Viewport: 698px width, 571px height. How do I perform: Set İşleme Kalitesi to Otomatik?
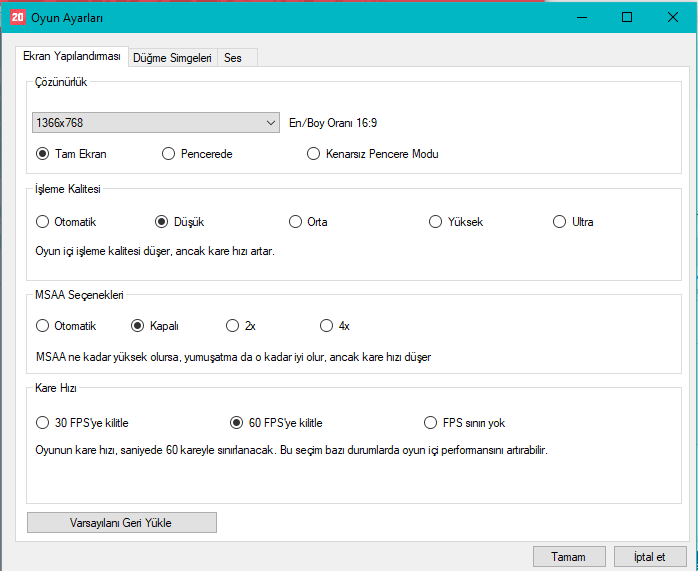(x=66, y=222)
